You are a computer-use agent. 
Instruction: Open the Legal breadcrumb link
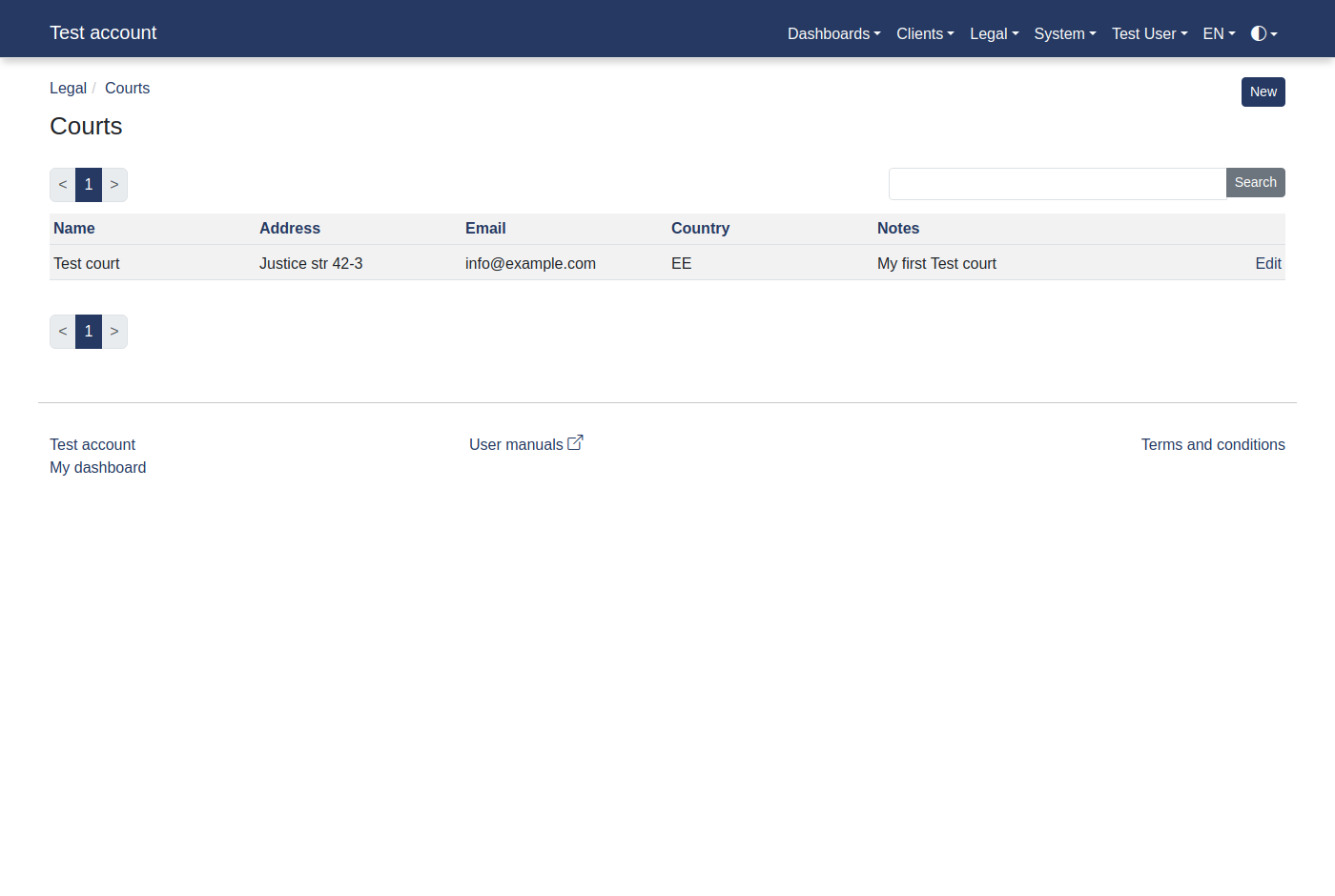[68, 88]
